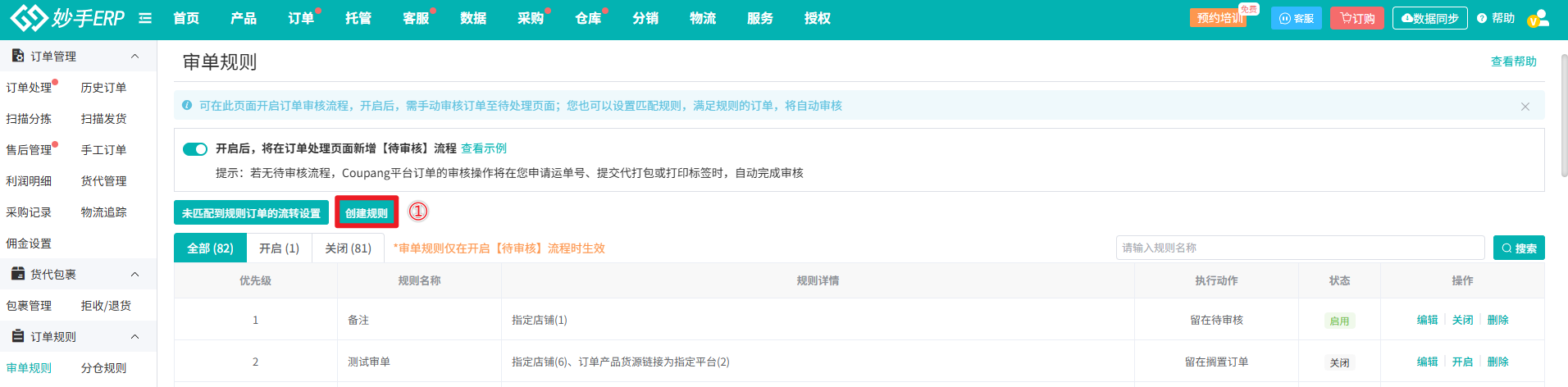
Task: Toggle the 待审核 flow switch off
Action: pyautogui.click(x=195, y=148)
